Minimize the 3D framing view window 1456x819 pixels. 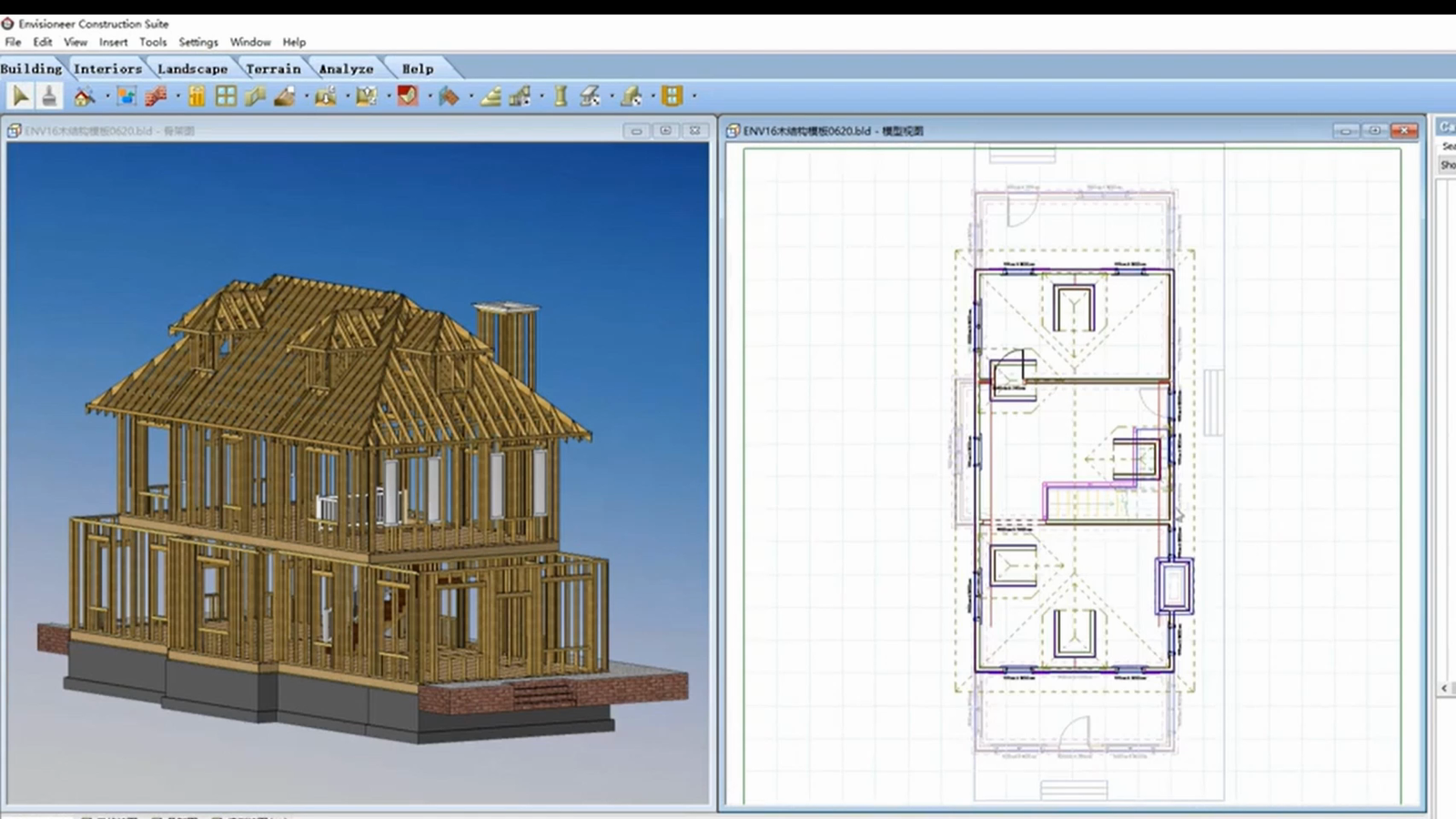[x=636, y=131]
